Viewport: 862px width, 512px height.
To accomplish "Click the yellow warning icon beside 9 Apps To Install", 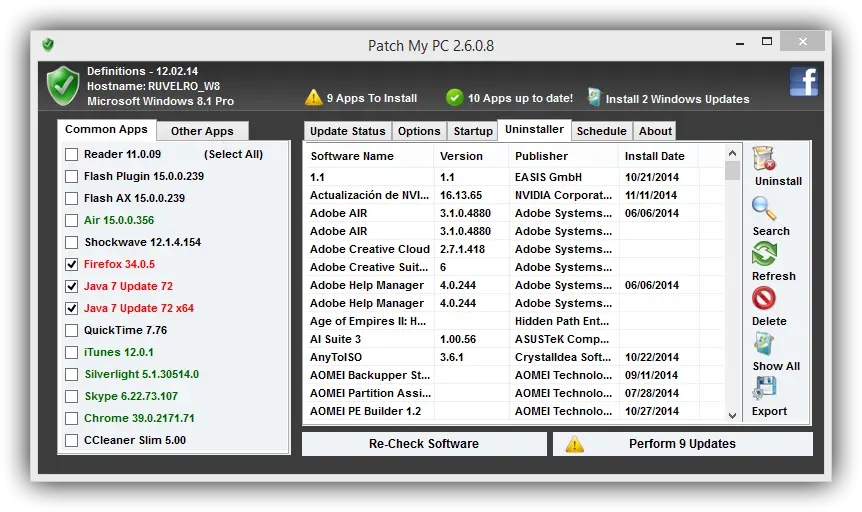I will point(313,97).
